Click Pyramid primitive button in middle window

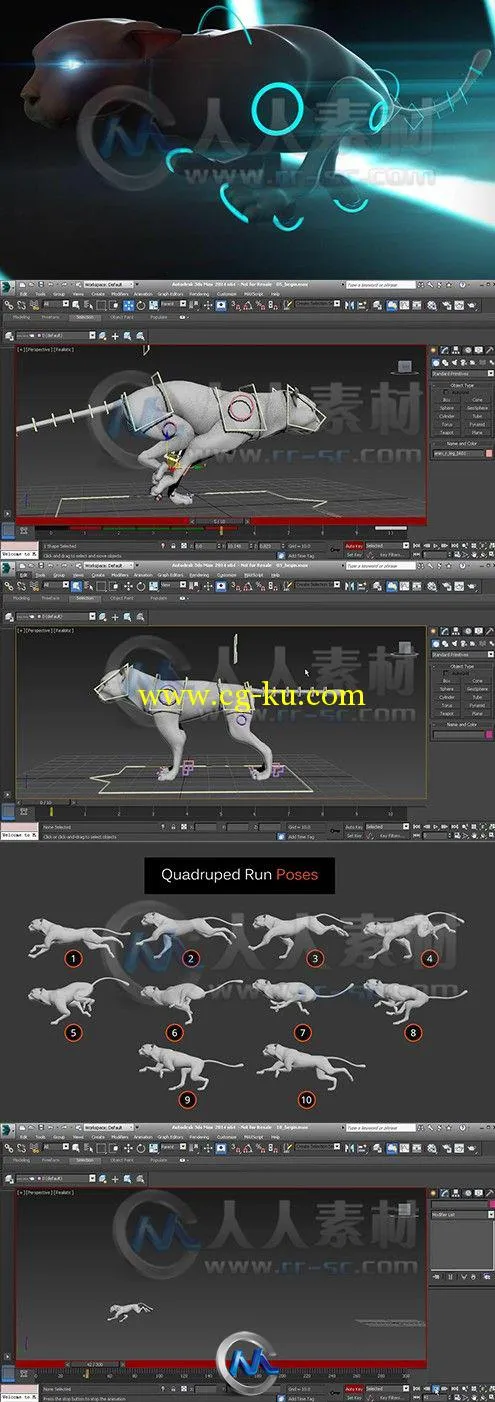coord(477,705)
